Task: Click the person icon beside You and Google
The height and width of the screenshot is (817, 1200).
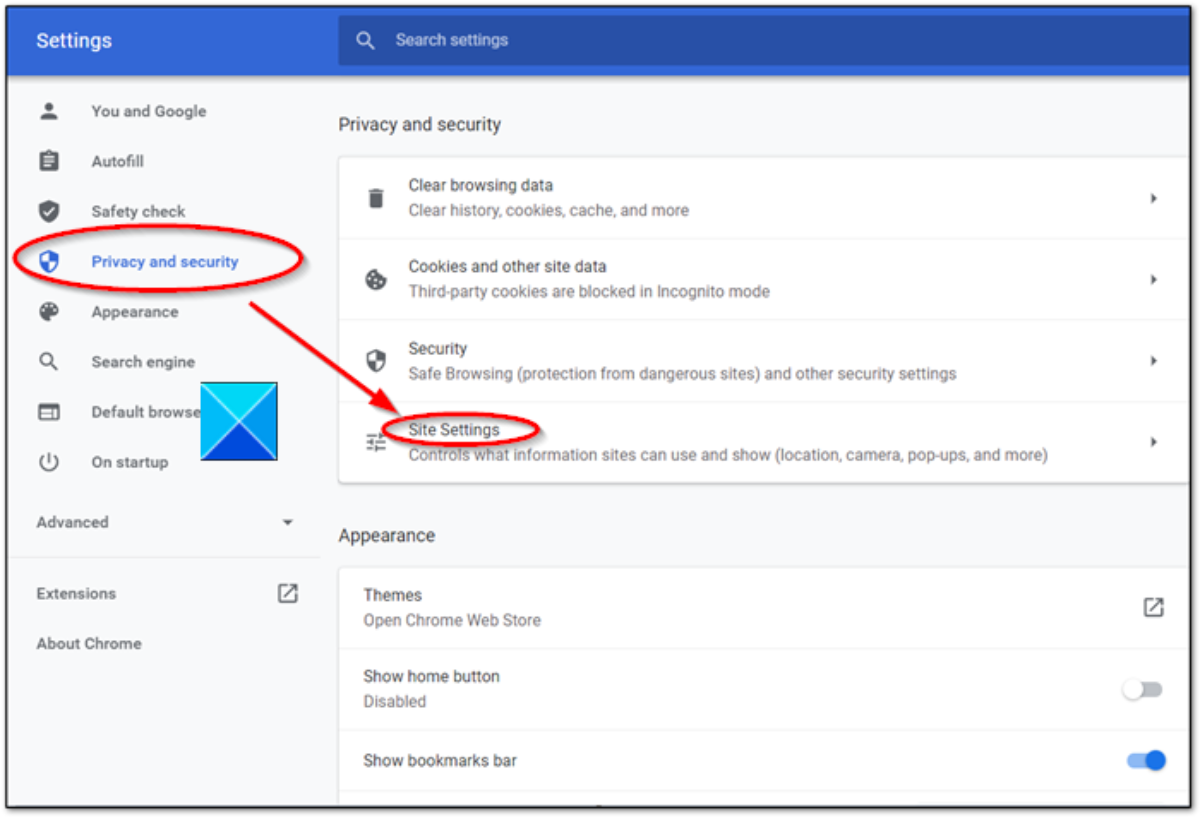Action: tap(49, 111)
